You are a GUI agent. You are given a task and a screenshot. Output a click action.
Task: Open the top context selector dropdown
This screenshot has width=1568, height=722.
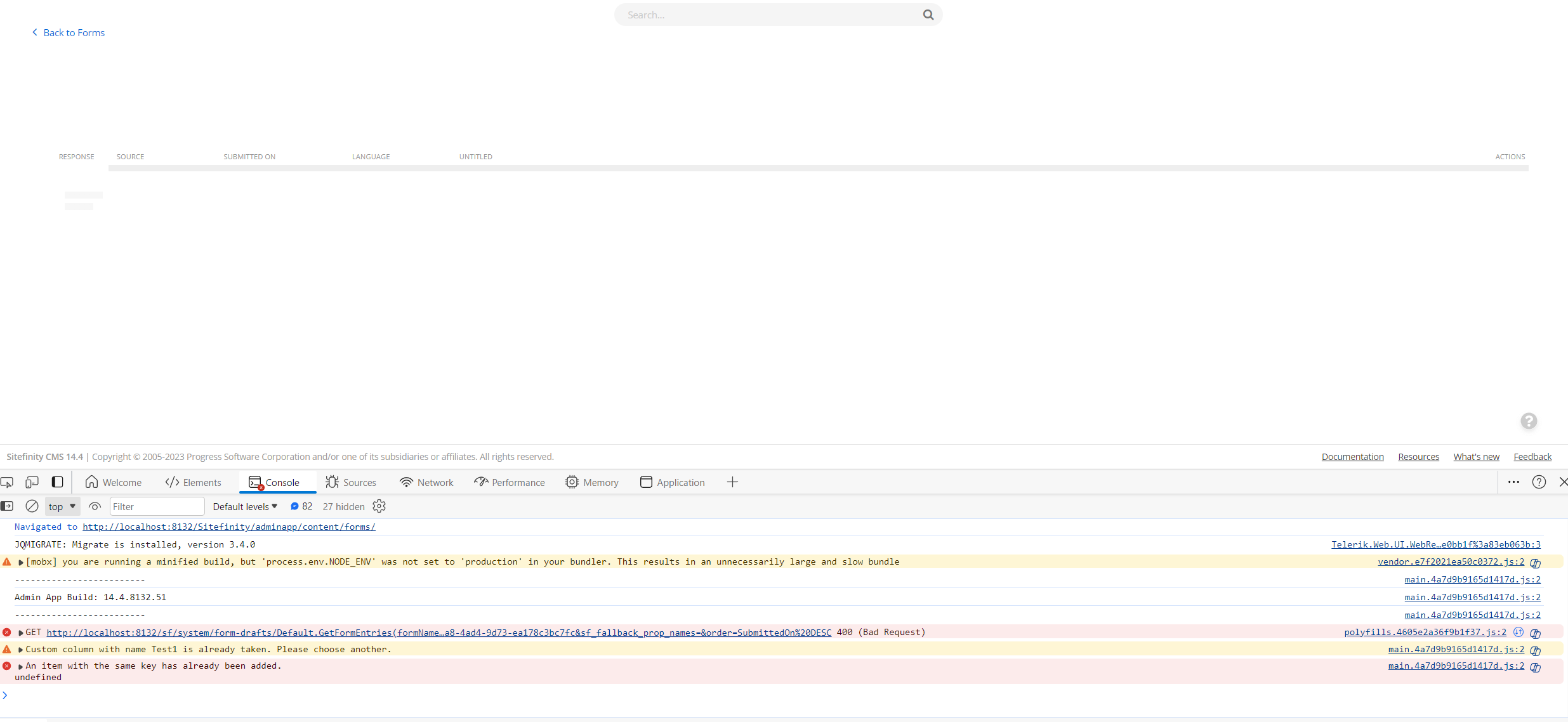tap(62, 506)
